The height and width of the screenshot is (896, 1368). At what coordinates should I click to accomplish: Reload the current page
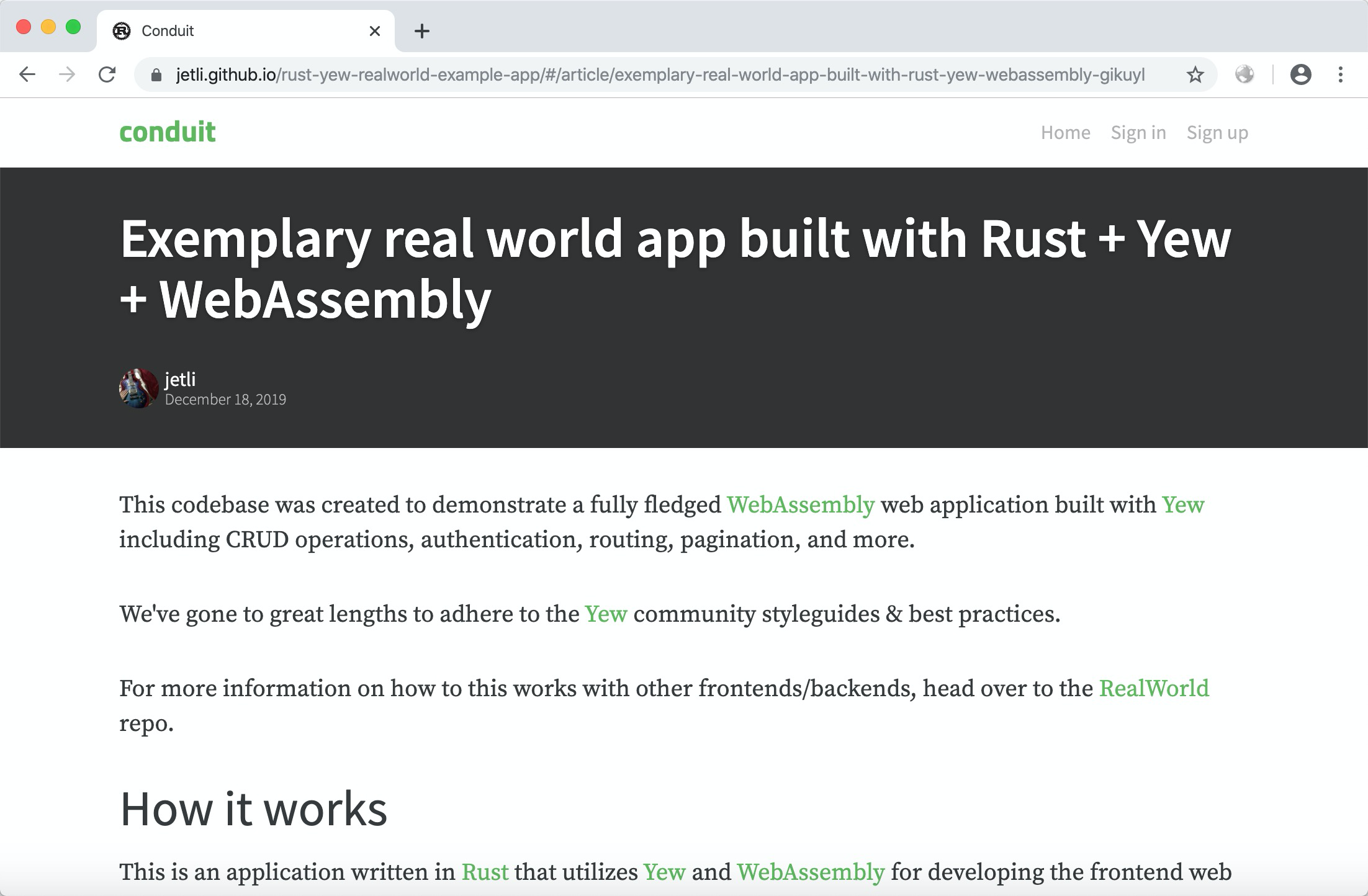[107, 75]
